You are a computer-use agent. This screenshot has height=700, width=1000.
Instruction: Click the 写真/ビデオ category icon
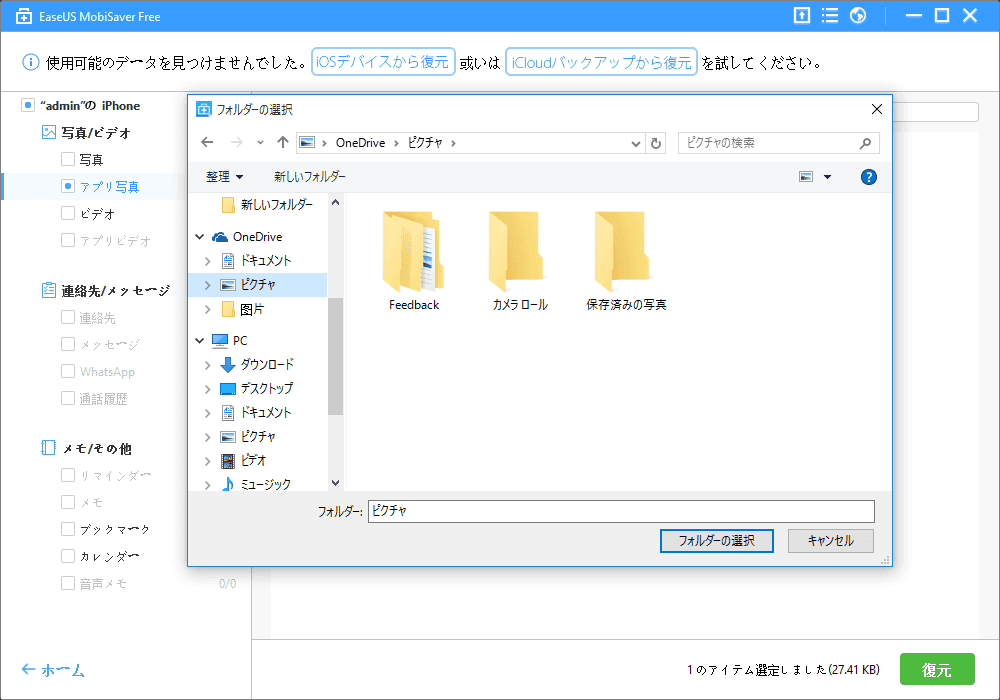coord(48,132)
